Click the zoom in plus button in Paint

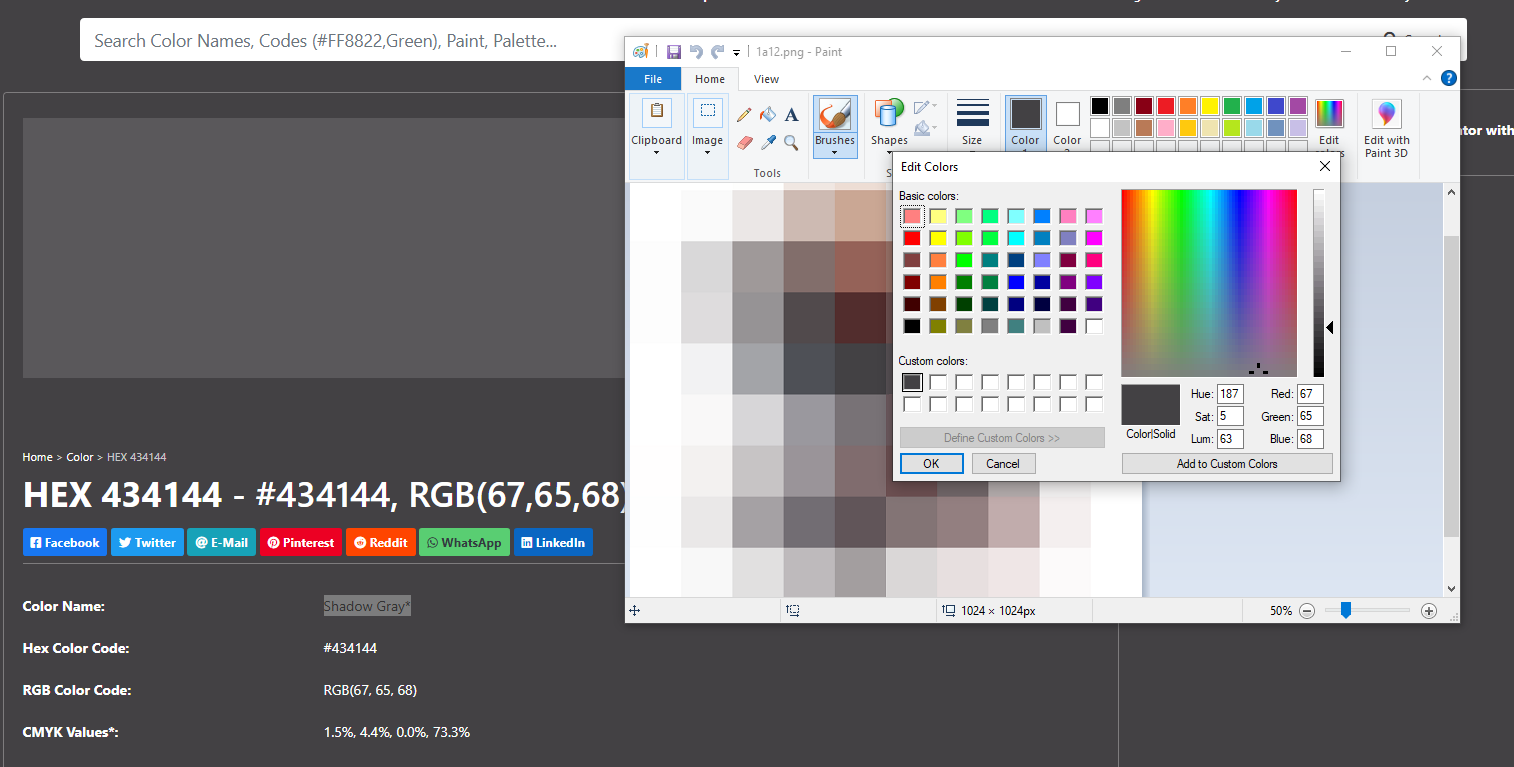[1429, 611]
